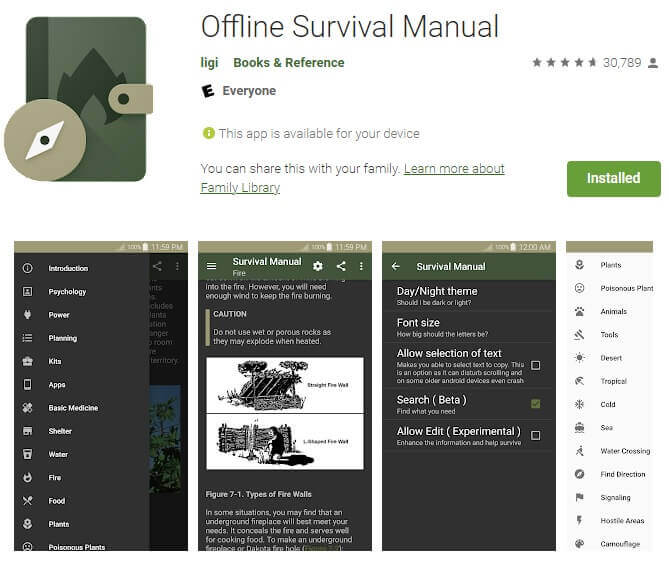This screenshot has width=669, height=561.
Task: Select Signaling flag icon in light menu
Action: point(579,497)
